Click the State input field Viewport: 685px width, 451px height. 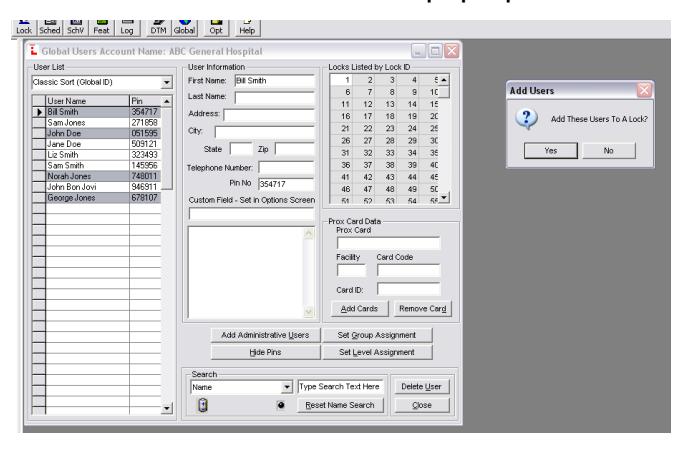[x=241, y=149]
